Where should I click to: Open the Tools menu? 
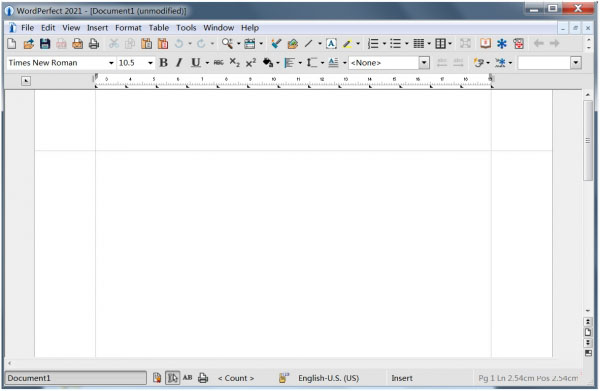pyautogui.click(x=186, y=28)
